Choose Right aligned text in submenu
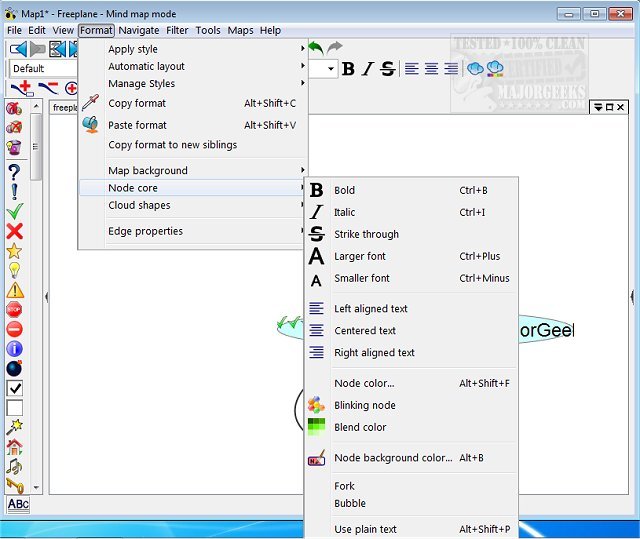The height and width of the screenshot is (539, 640). 411,353
